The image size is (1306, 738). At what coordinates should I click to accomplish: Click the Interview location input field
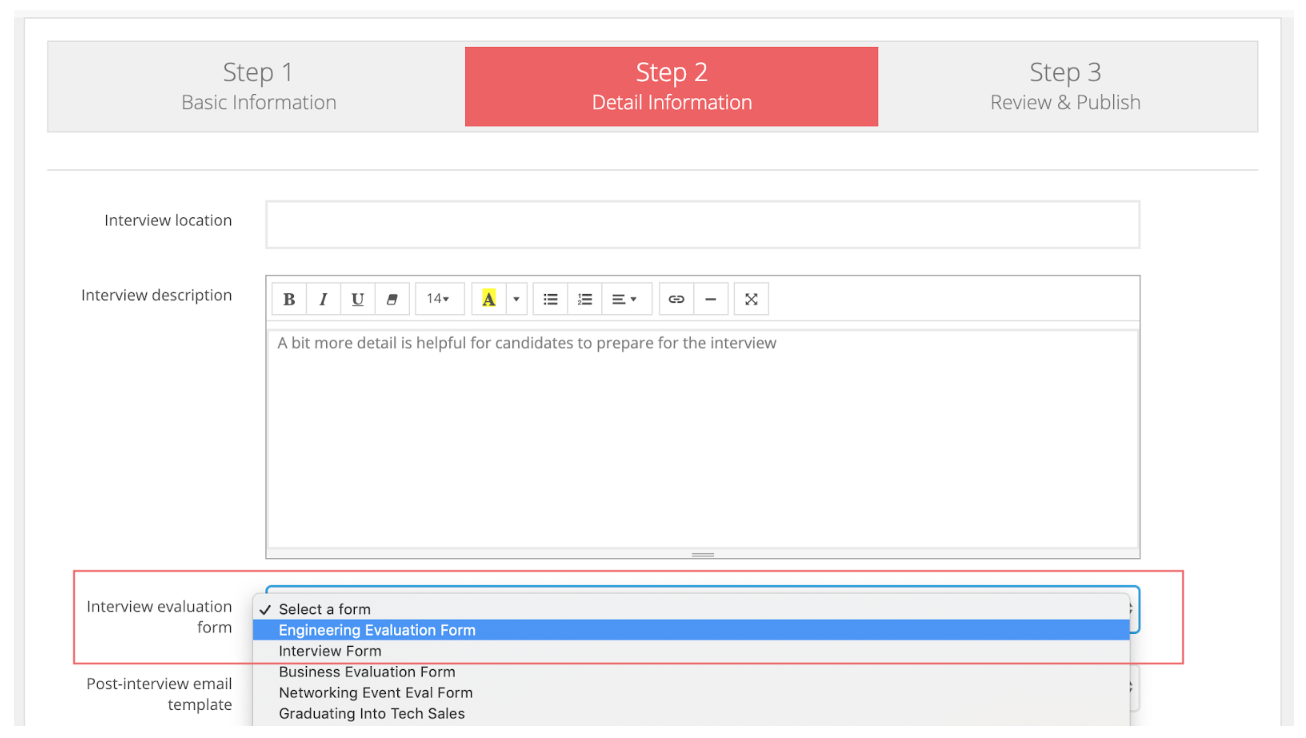pyautogui.click(x=702, y=225)
